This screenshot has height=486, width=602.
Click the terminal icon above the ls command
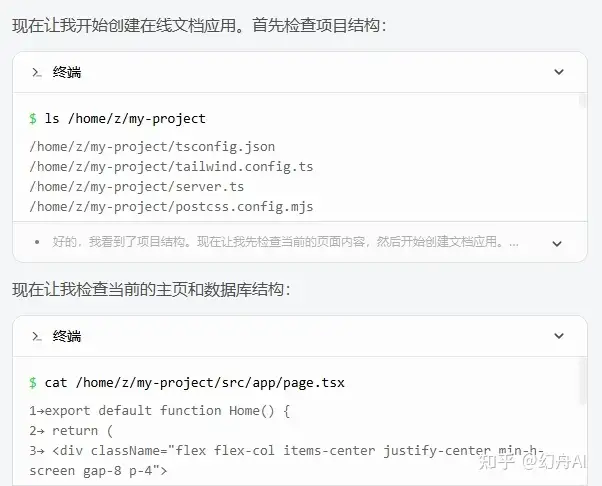click(x=36, y=72)
